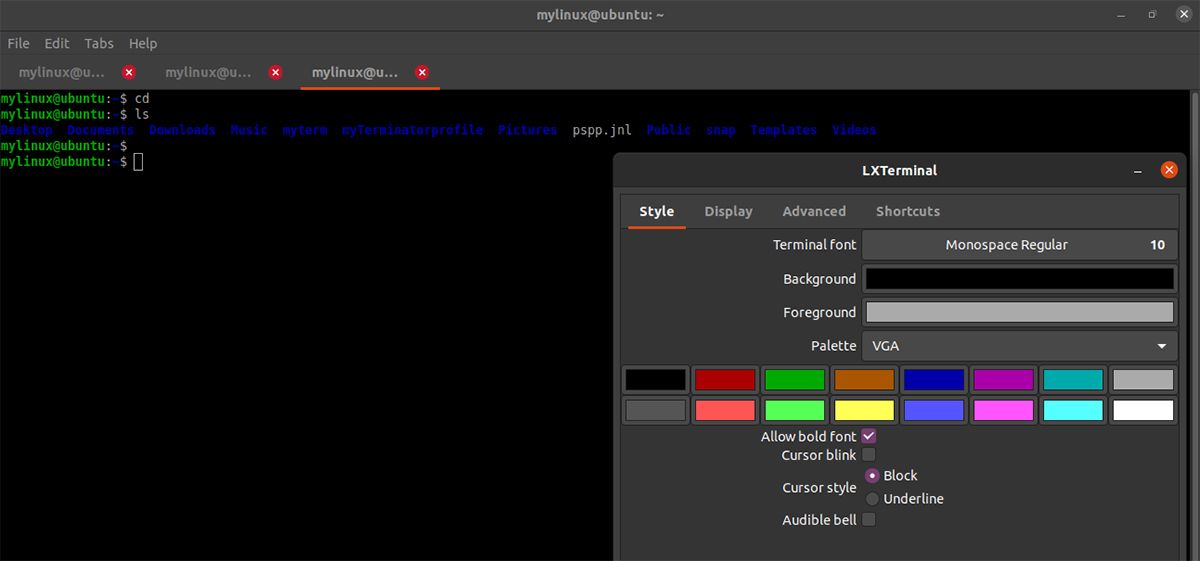Pick the bright yellow palette color

point(863,410)
